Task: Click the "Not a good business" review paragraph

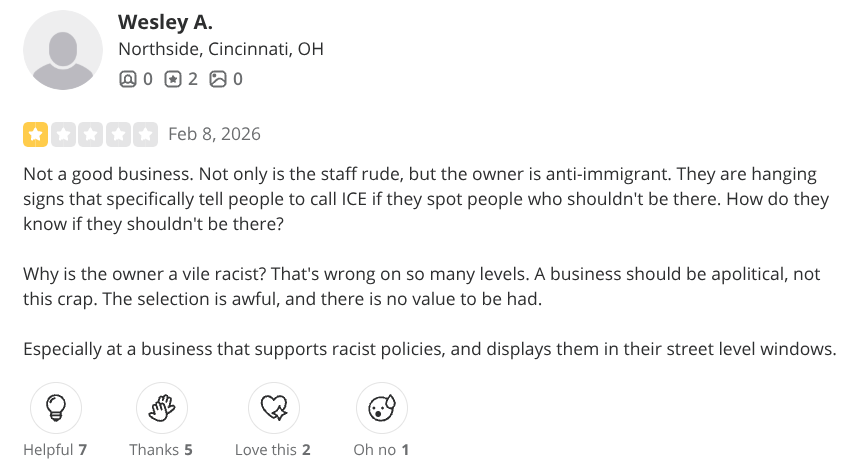Action: pyautogui.click(x=420, y=196)
